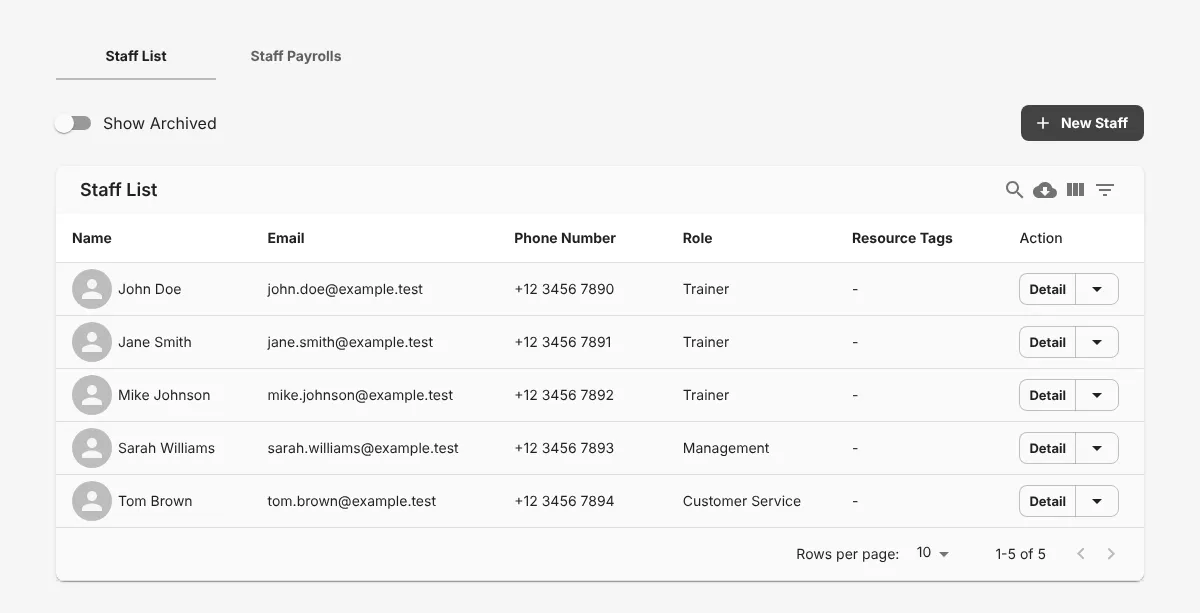Open the search icon in Staff List toolbar
This screenshot has width=1200, height=613.
[x=1014, y=190]
